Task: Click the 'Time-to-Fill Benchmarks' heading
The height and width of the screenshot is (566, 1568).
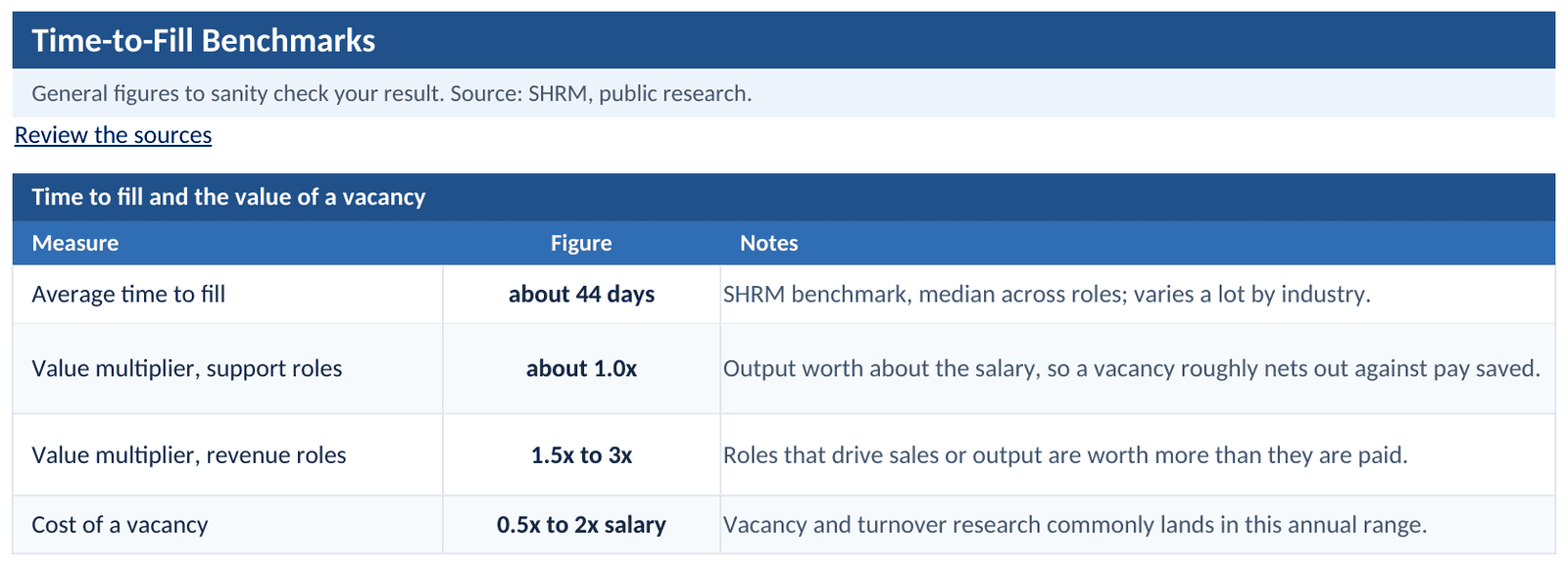Action: point(204,40)
